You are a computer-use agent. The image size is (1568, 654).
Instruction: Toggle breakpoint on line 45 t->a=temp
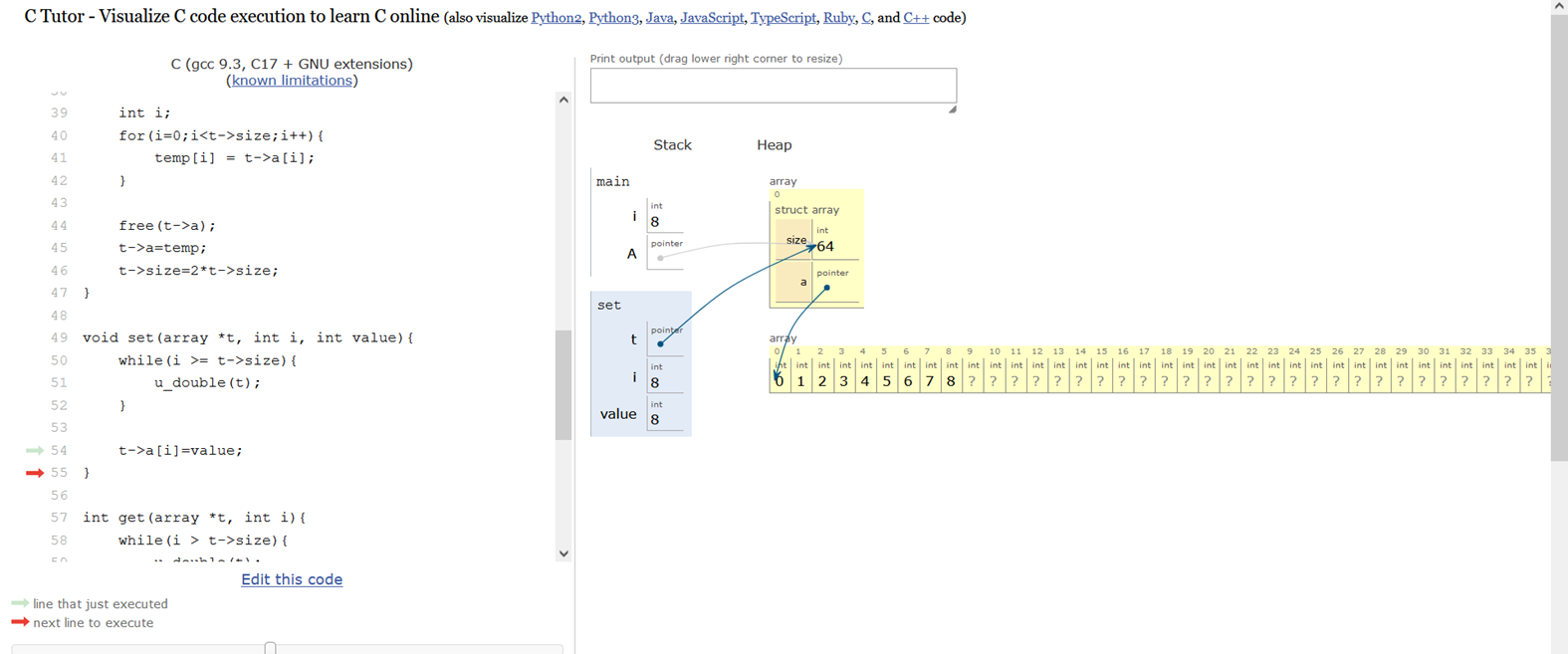[59, 248]
